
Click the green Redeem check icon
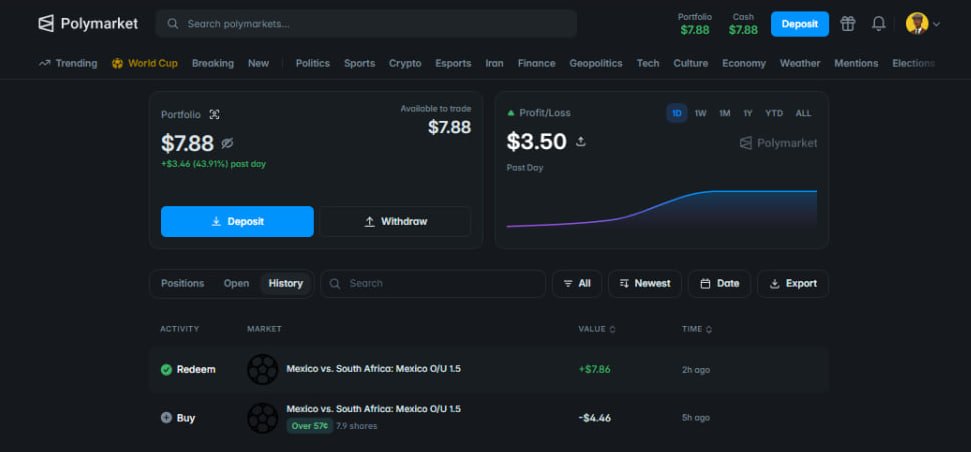tap(166, 370)
